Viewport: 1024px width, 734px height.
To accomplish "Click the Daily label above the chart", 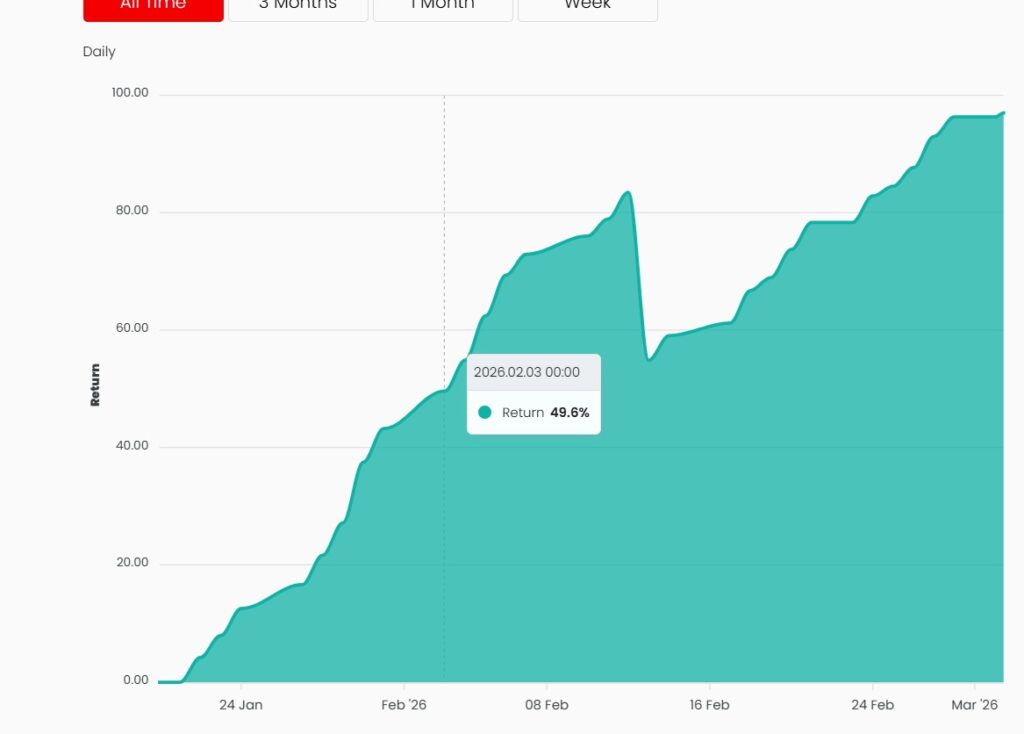I will point(99,52).
